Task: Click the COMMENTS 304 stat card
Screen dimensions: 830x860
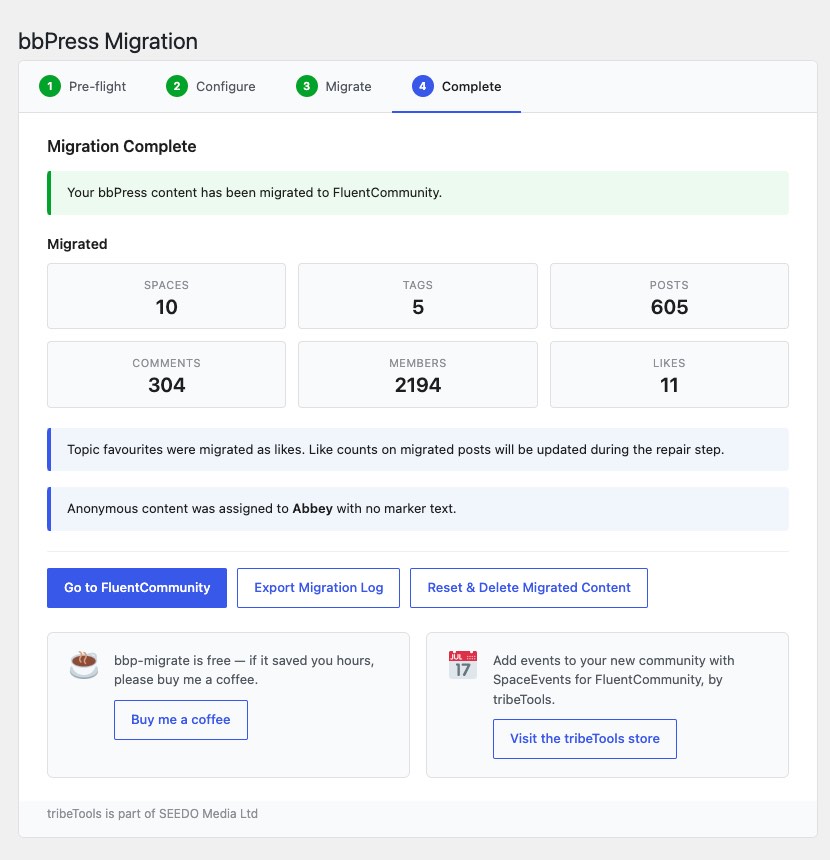Action: [x=166, y=375]
